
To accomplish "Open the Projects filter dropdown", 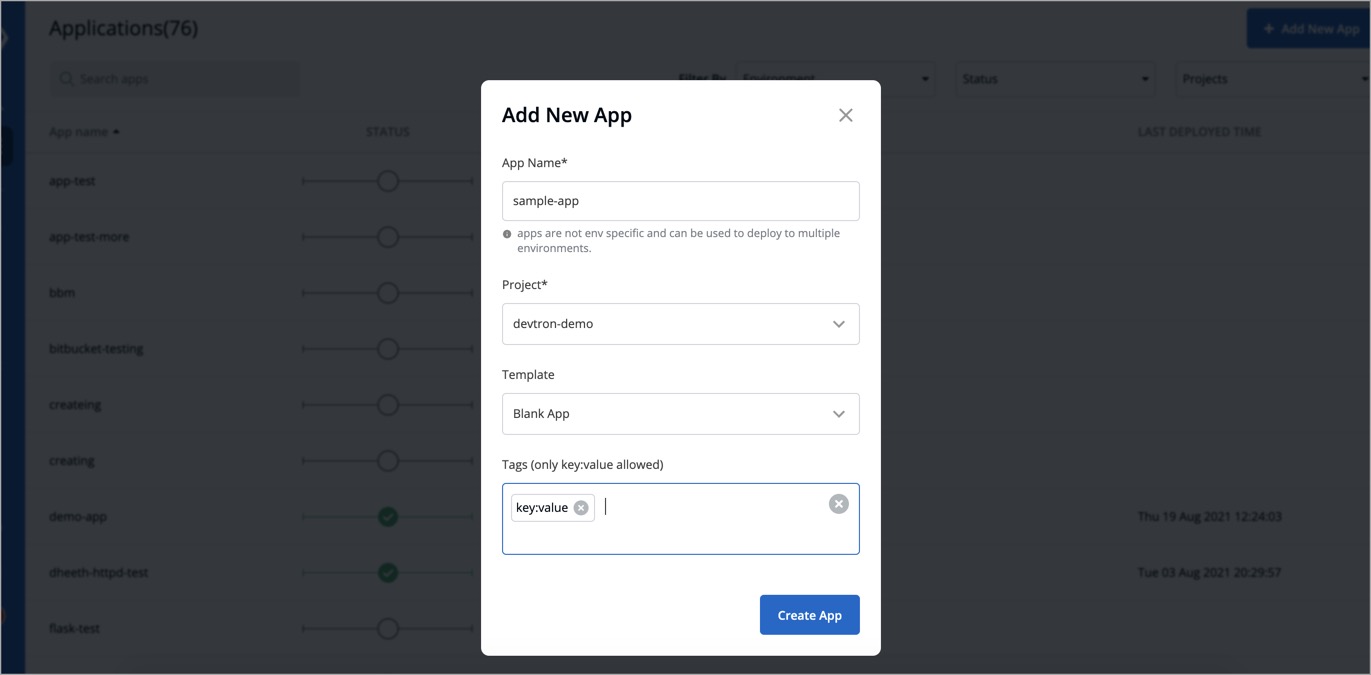I will (1270, 79).
